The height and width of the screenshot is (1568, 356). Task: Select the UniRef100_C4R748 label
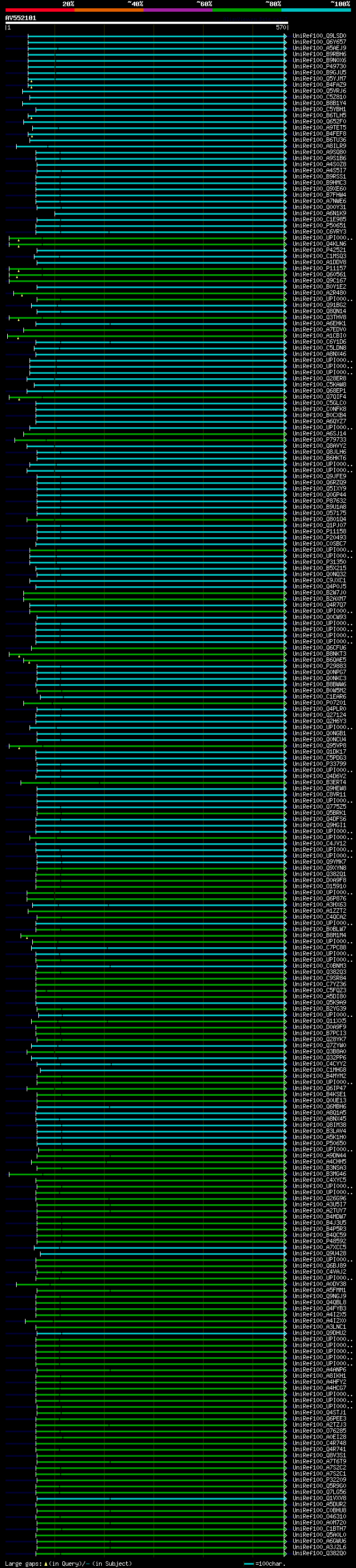tap(319, 1443)
